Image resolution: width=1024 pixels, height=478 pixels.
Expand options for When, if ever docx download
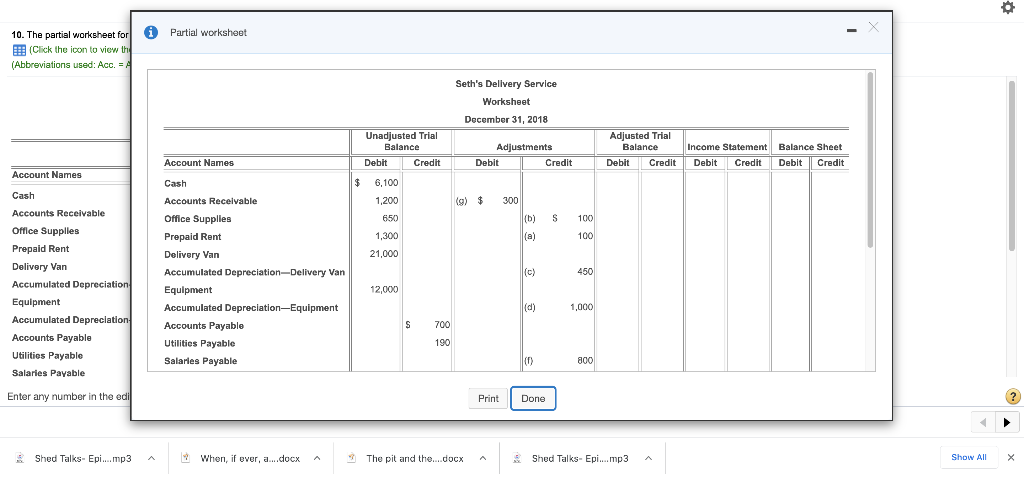[x=317, y=458]
